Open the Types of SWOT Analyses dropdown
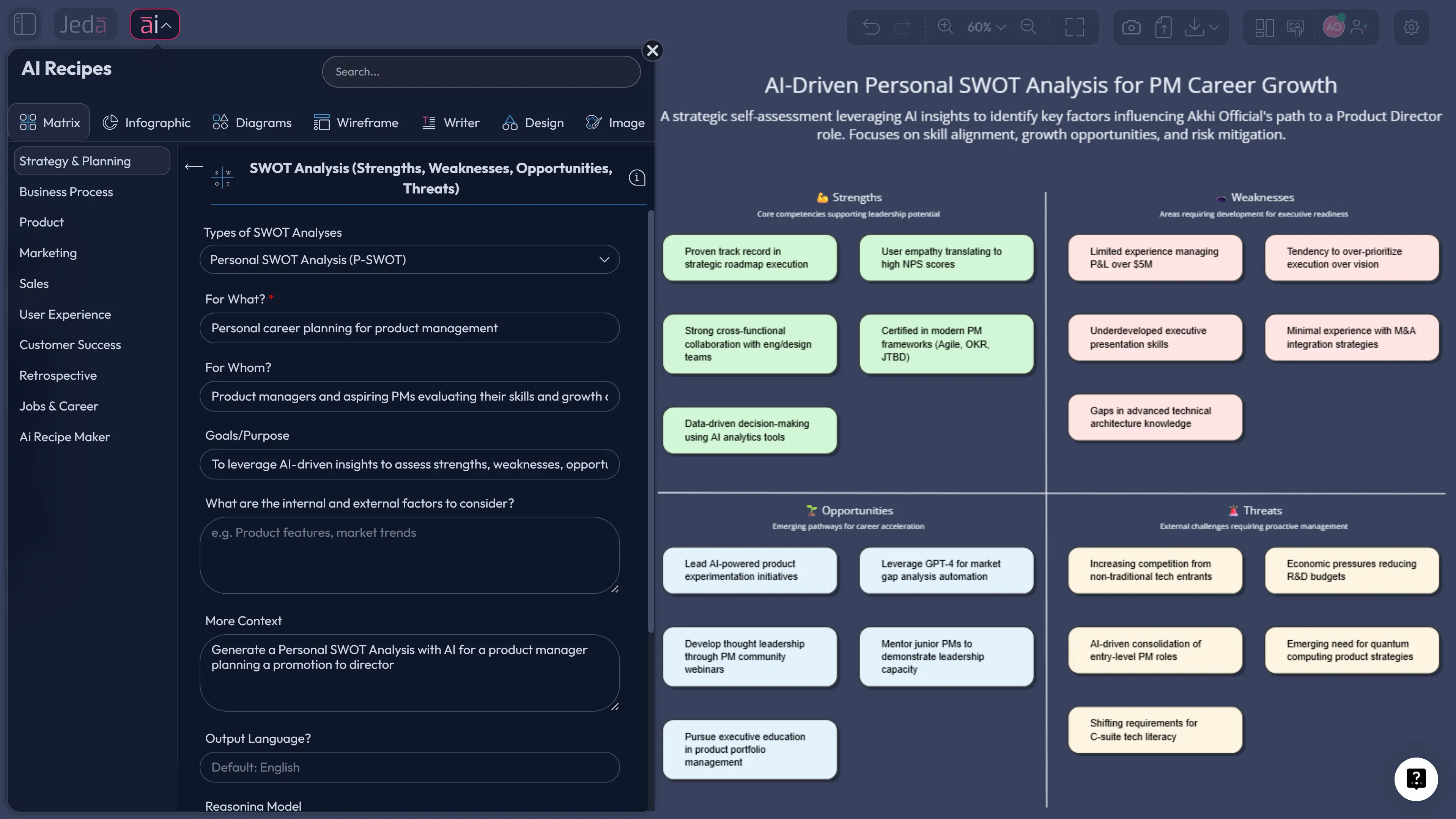The image size is (1456, 819). [x=410, y=259]
